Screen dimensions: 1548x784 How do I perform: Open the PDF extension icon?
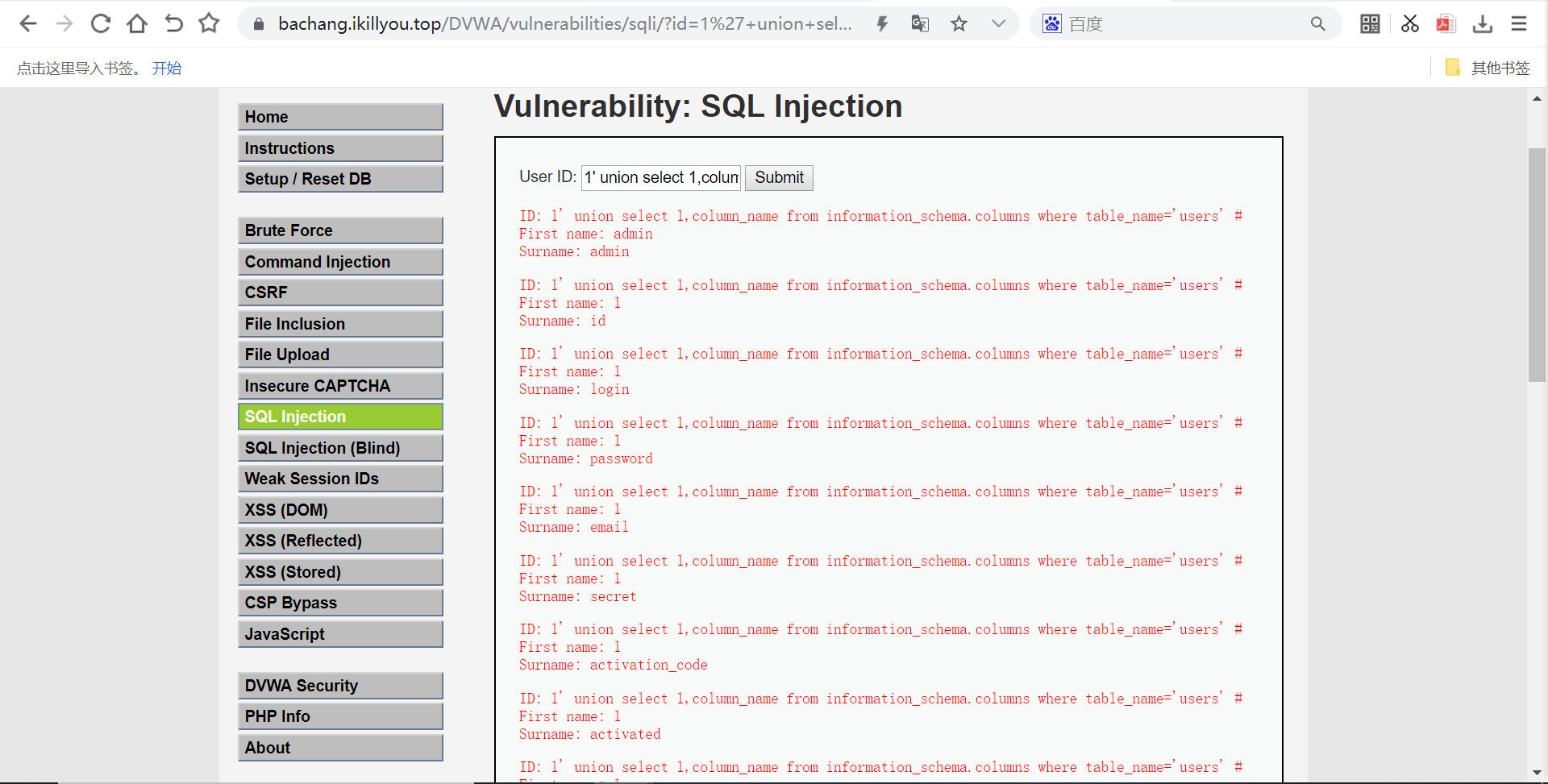tap(1446, 24)
